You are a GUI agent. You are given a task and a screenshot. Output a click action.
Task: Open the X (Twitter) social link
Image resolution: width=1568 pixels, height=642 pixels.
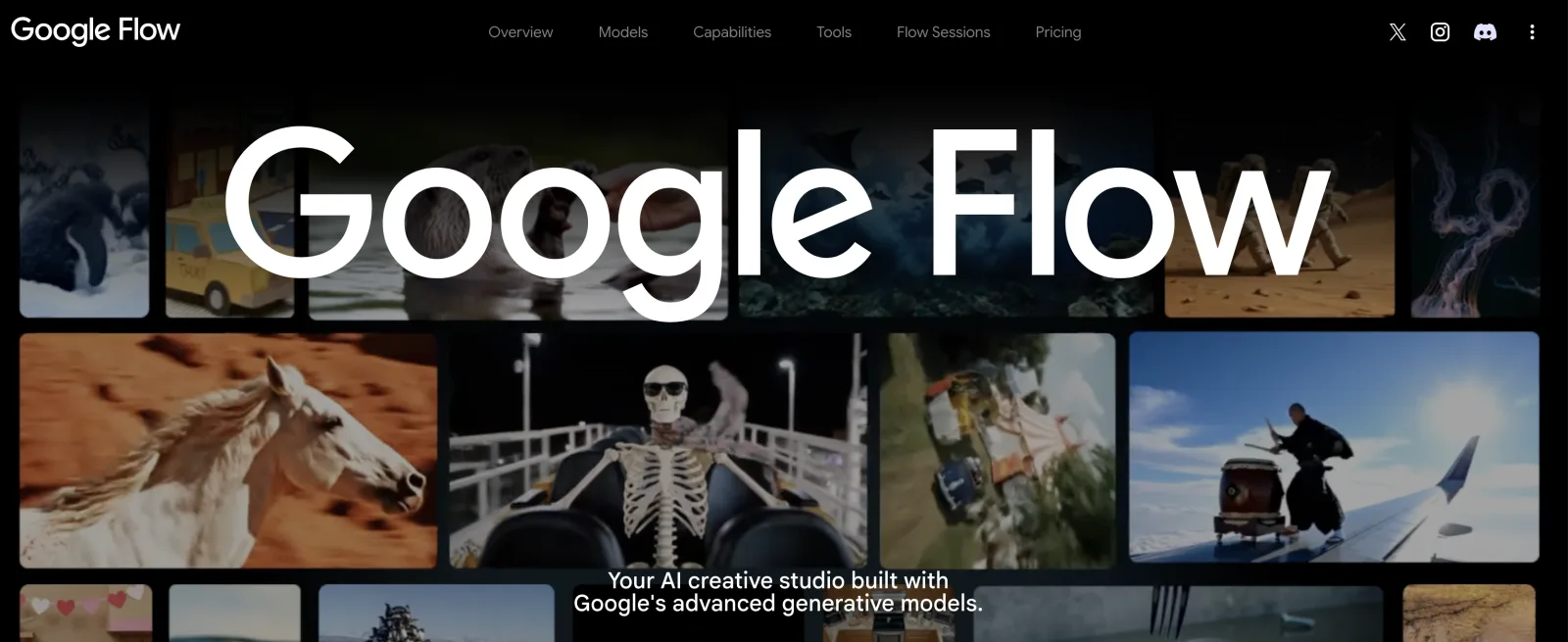point(1397,32)
